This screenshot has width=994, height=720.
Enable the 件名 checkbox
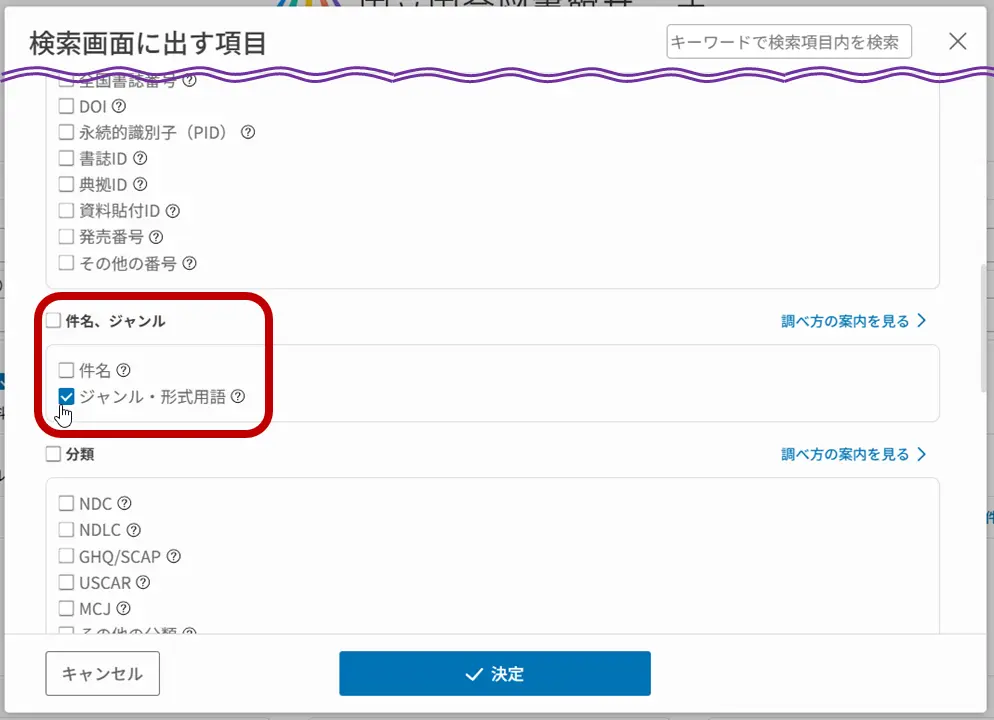[67, 370]
